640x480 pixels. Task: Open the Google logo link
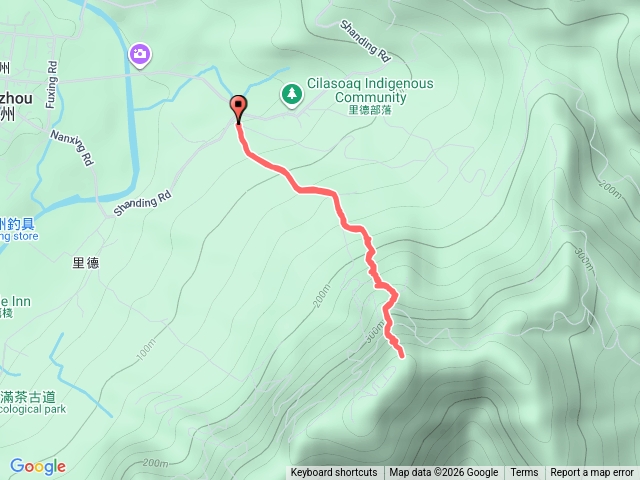point(38,466)
